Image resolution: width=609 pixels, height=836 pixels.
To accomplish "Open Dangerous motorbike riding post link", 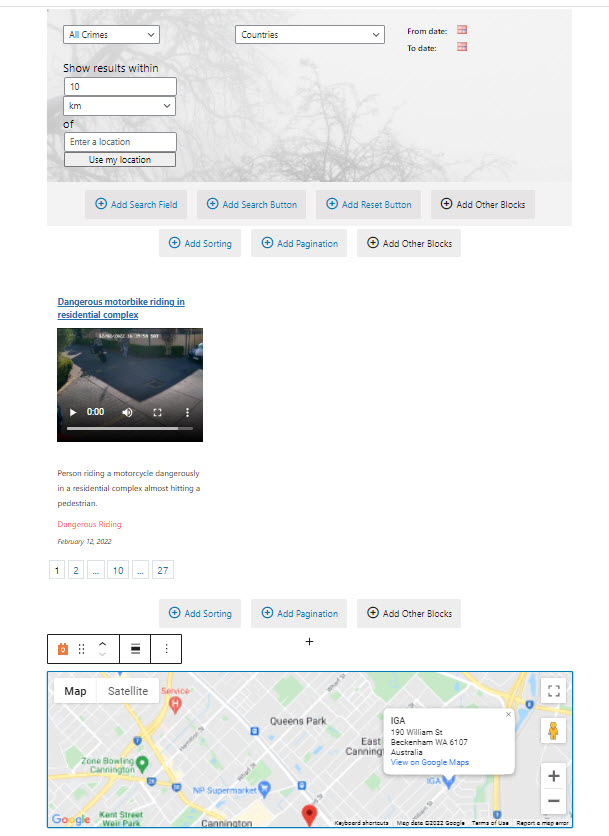I will point(121,308).
